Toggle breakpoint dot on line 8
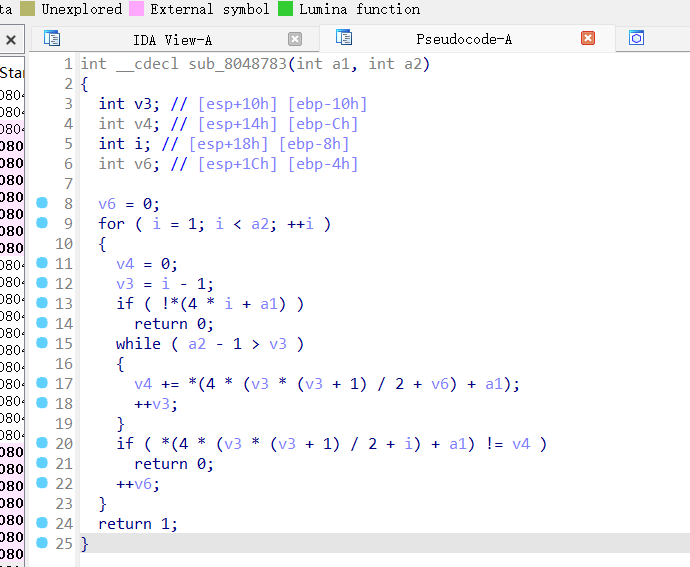690x567 pixels. coord(42,202)
